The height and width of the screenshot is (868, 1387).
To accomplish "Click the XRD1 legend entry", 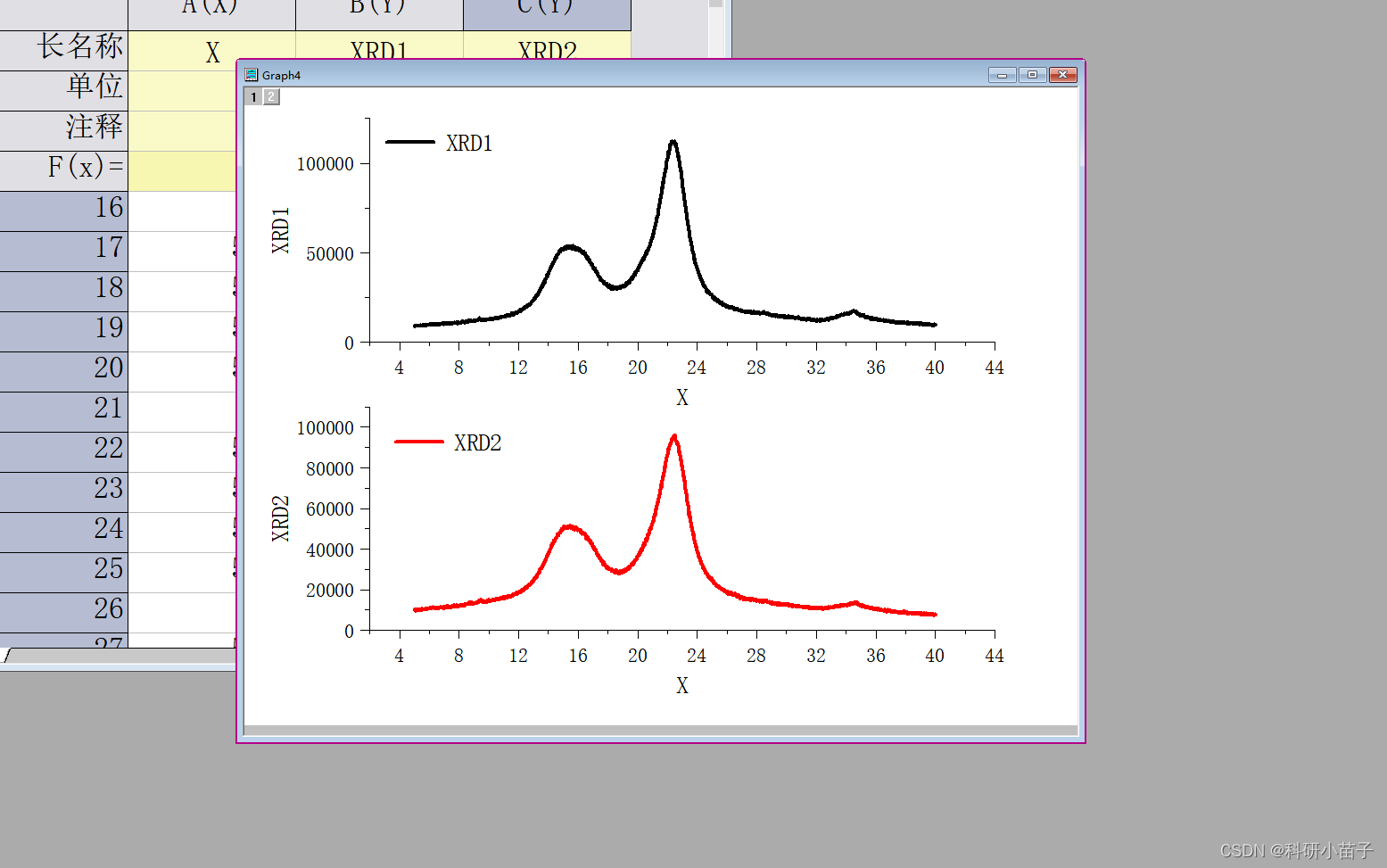I will coord(439,143).
